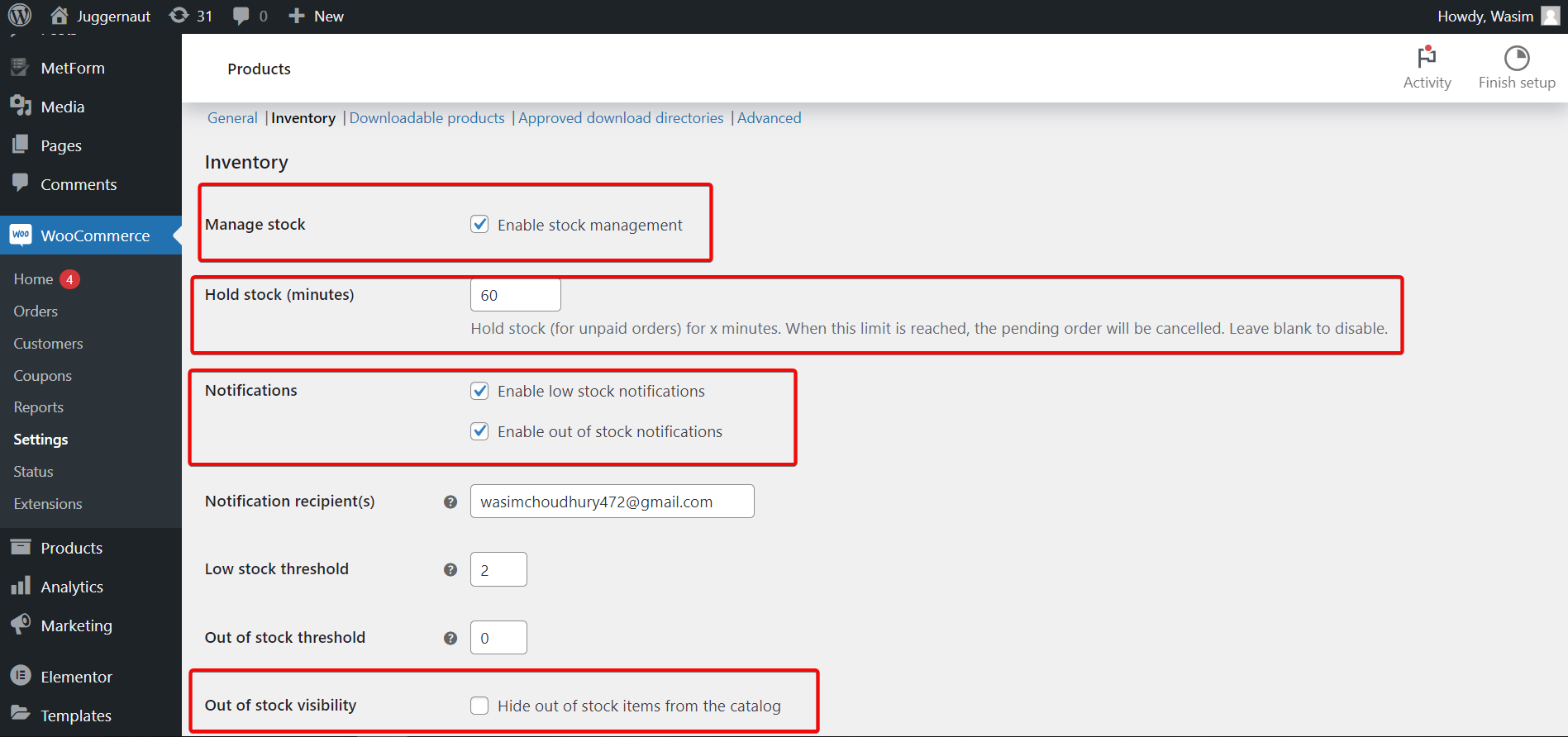Click the Finish setup progress icon
1568x737 pixels.
1517,58
